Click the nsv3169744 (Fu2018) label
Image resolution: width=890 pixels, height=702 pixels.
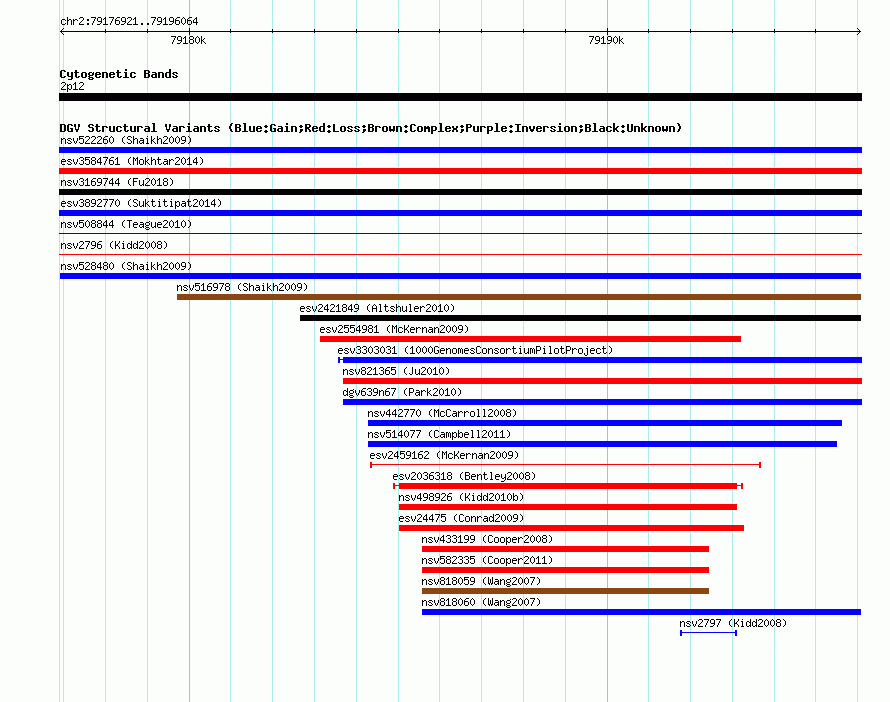[117, 182]
